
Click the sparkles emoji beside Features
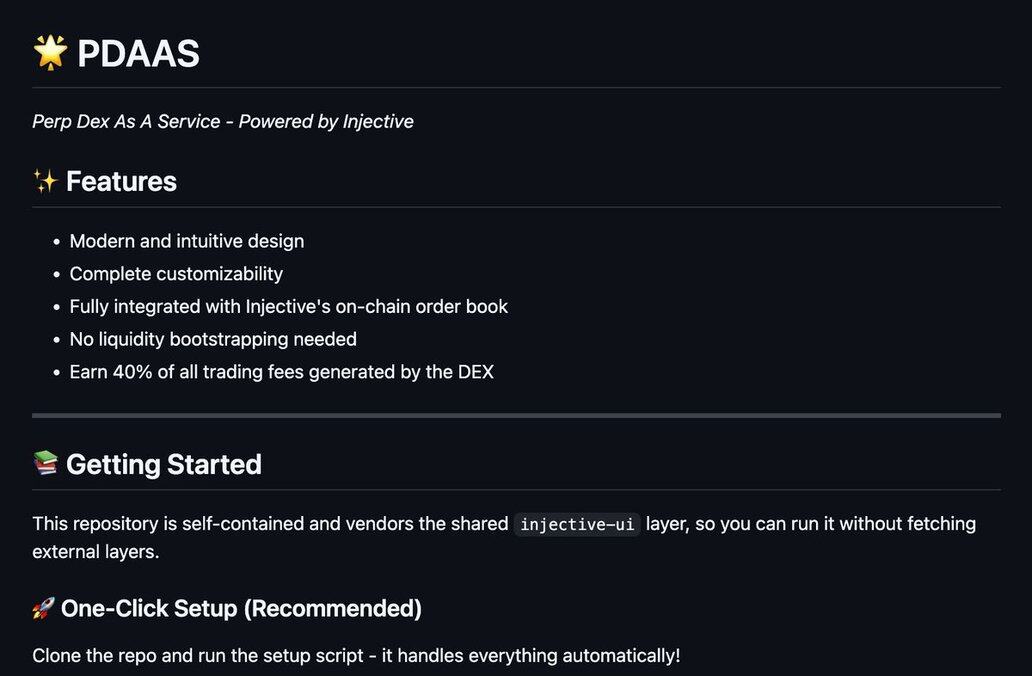tap(45, 181)
